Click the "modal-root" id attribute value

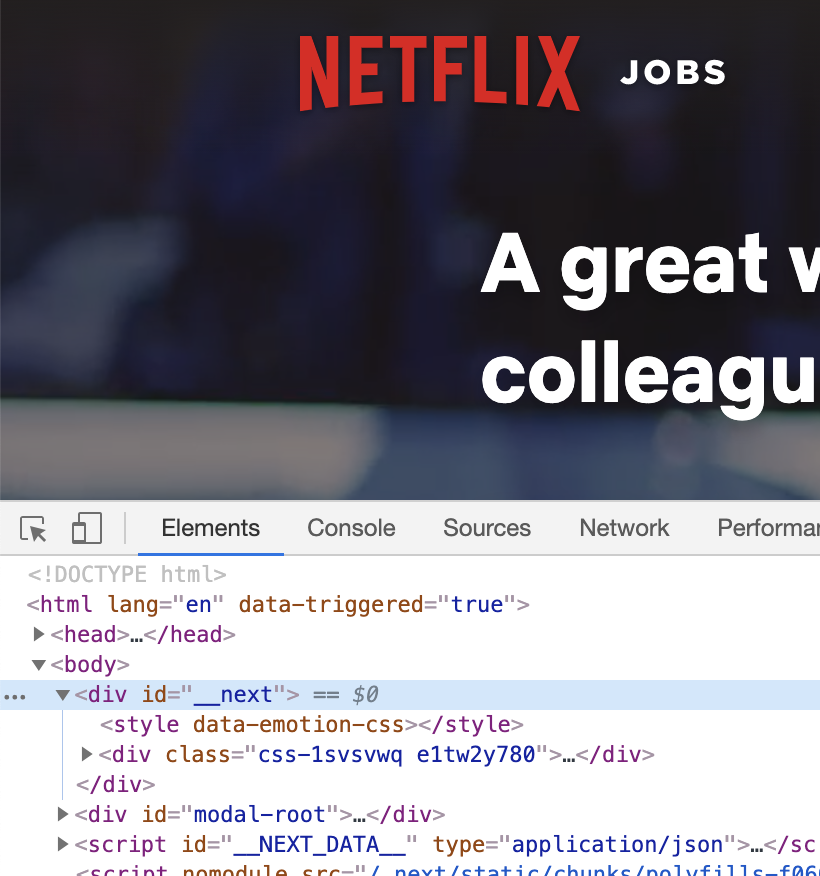pos(260,815)
